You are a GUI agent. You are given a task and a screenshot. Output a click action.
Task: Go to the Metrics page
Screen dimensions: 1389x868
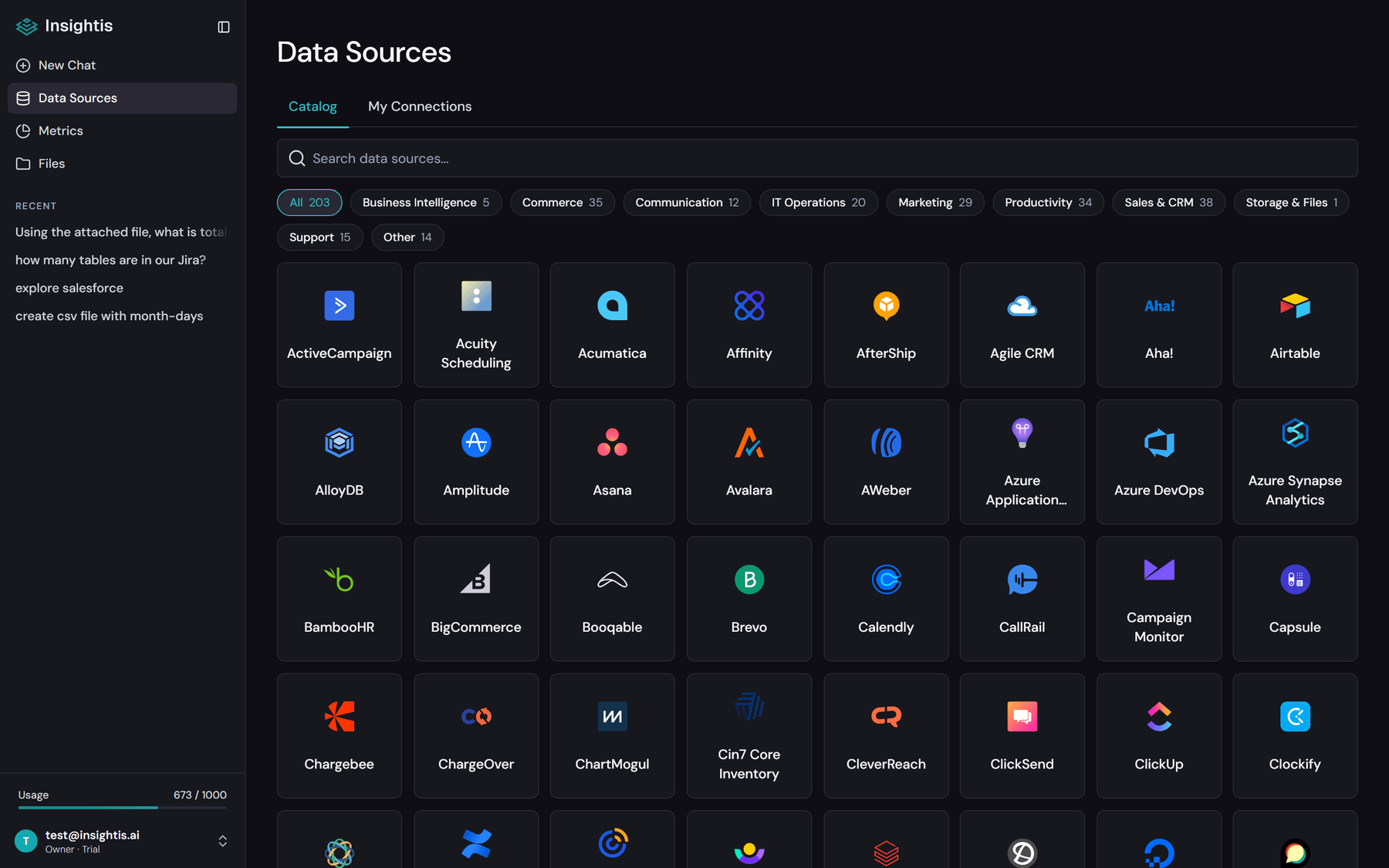click(123, 131)
